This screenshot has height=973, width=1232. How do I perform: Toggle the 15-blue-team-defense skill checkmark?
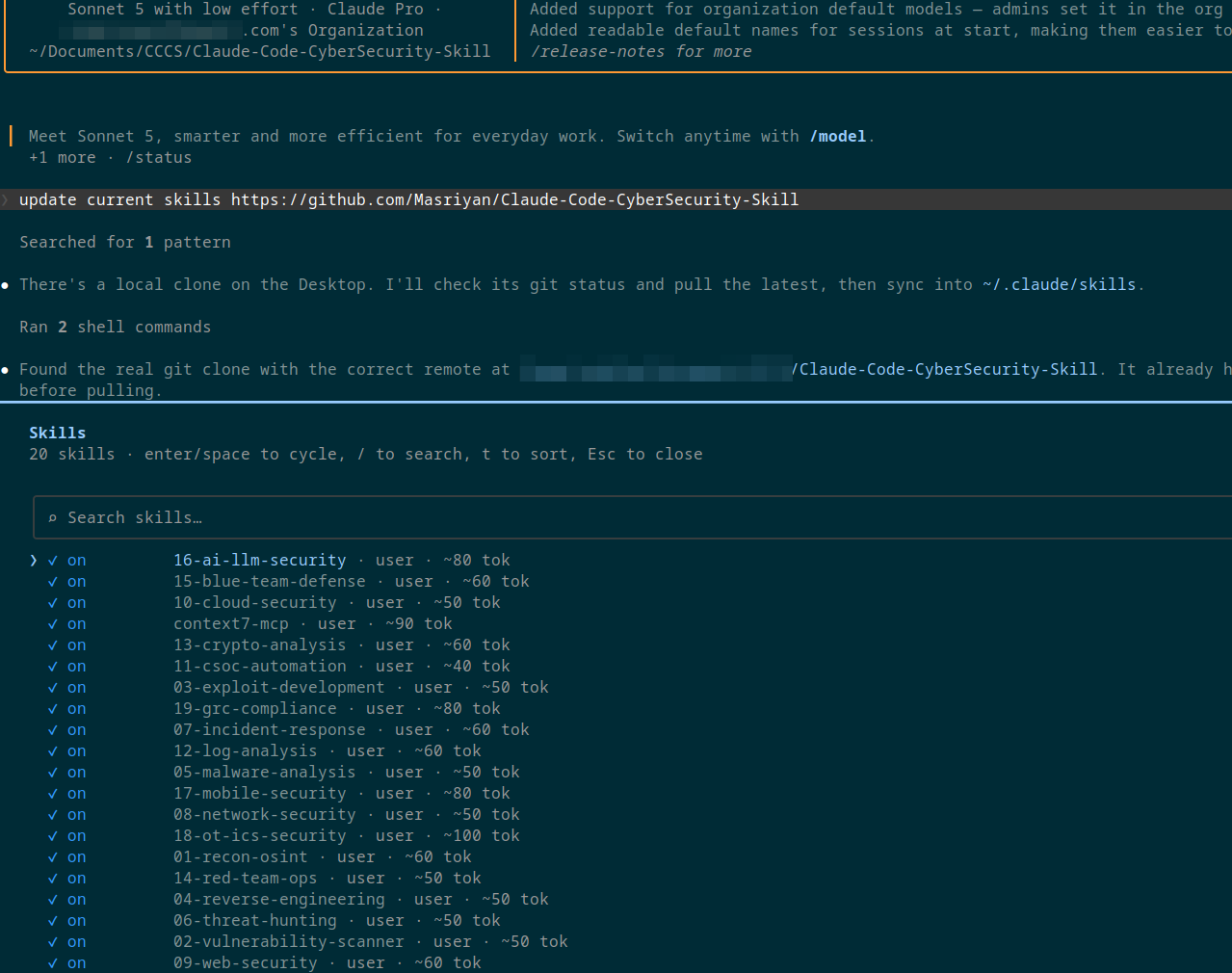53,582
